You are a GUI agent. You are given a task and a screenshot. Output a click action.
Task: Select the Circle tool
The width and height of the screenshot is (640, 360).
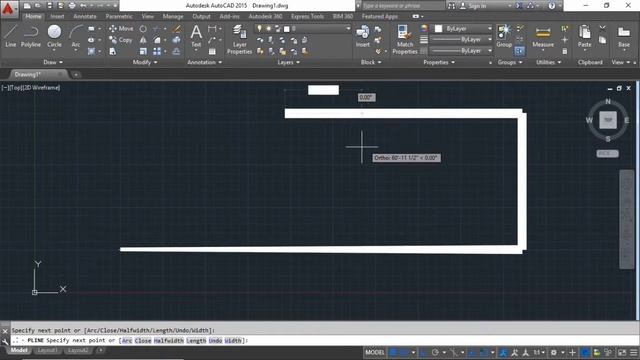pos(54,37)
